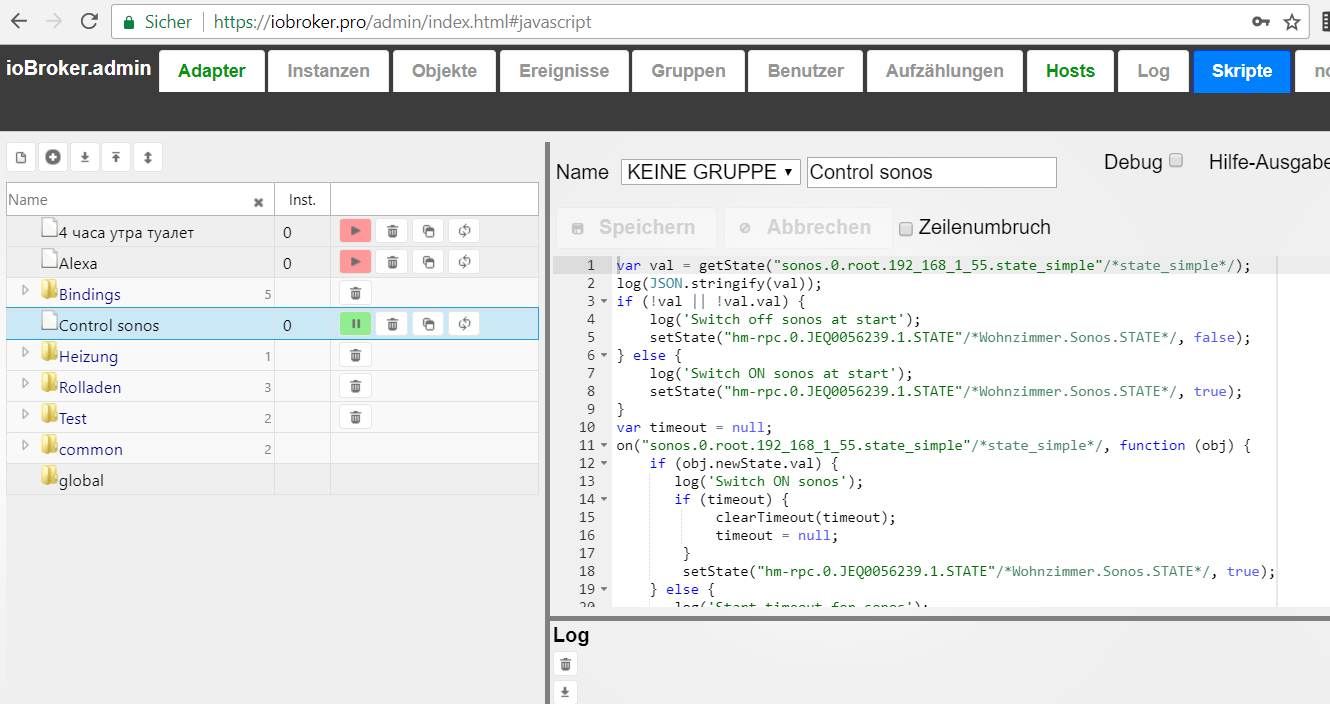Enable the Debug checkbox
1330x704 pixels.
coord(1176,161)
